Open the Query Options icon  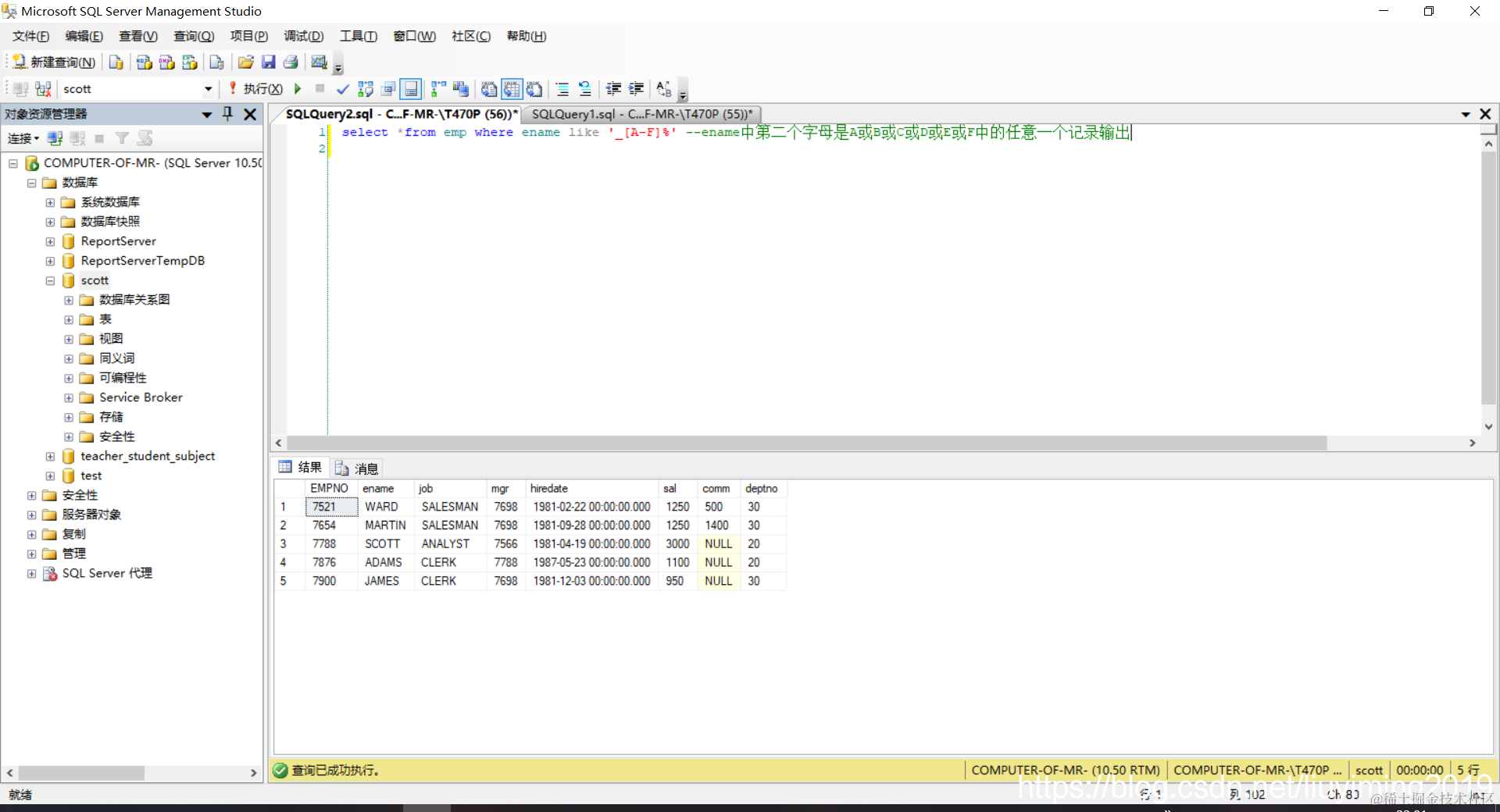pyautogui.click(x=388, y=89)
